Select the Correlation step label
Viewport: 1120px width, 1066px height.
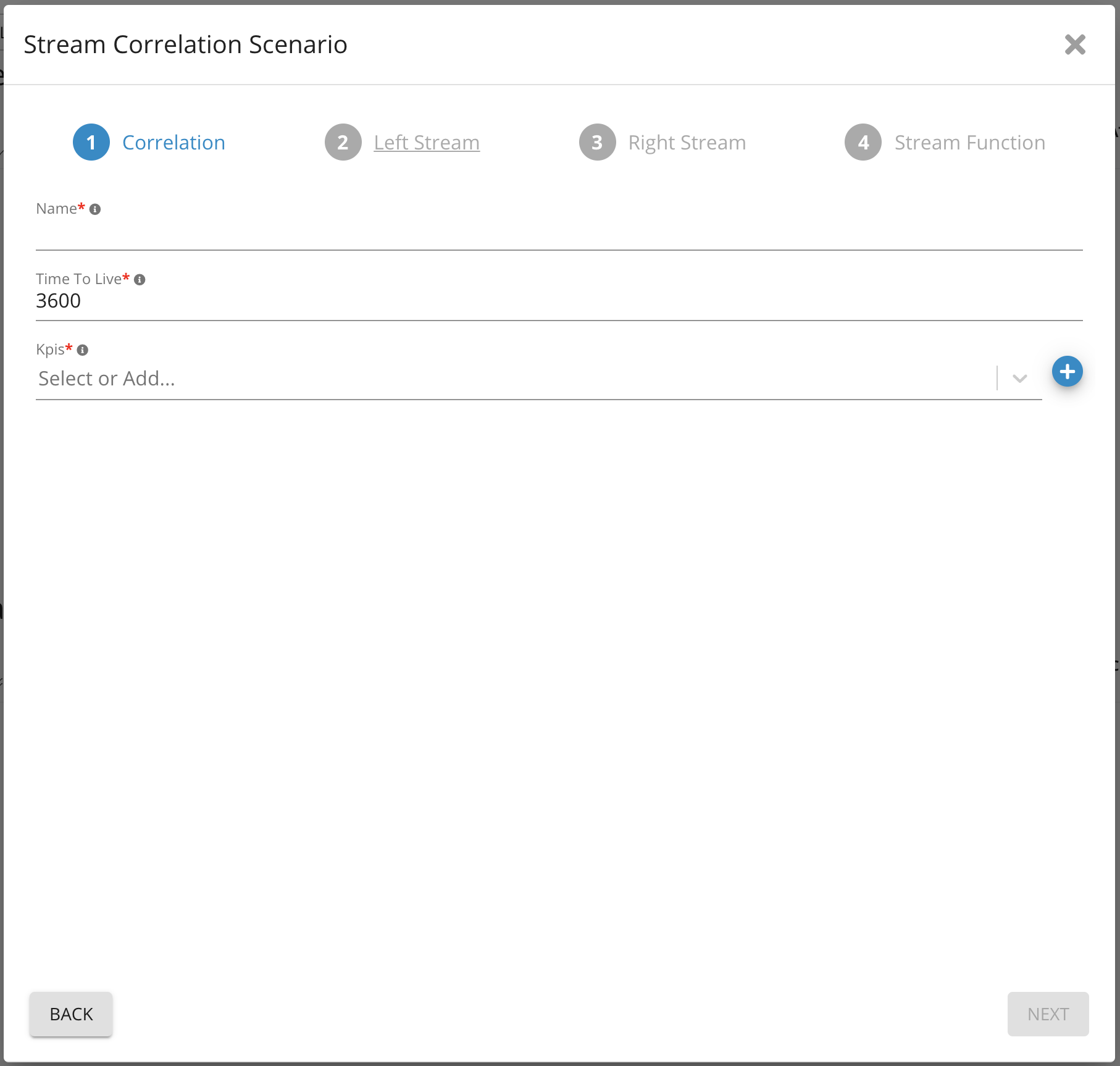pyautogui.click(x=173, y=143)
